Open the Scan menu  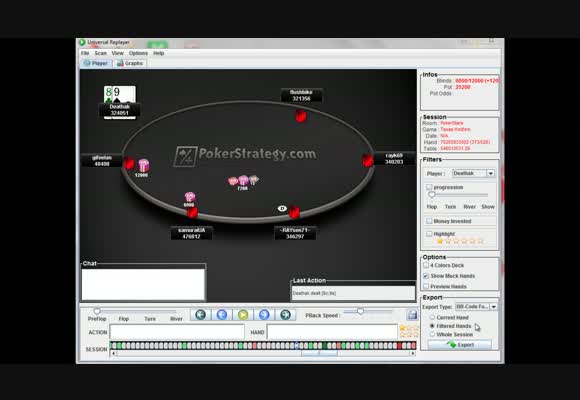(x=100, y=53)
